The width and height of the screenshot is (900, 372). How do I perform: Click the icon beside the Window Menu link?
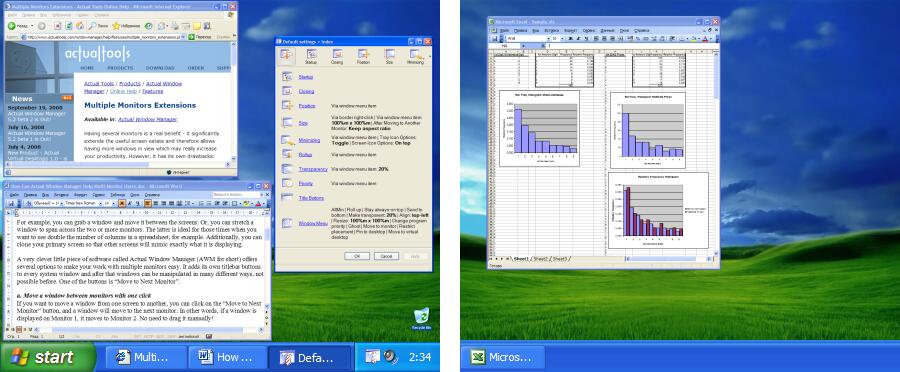(287, 223)
